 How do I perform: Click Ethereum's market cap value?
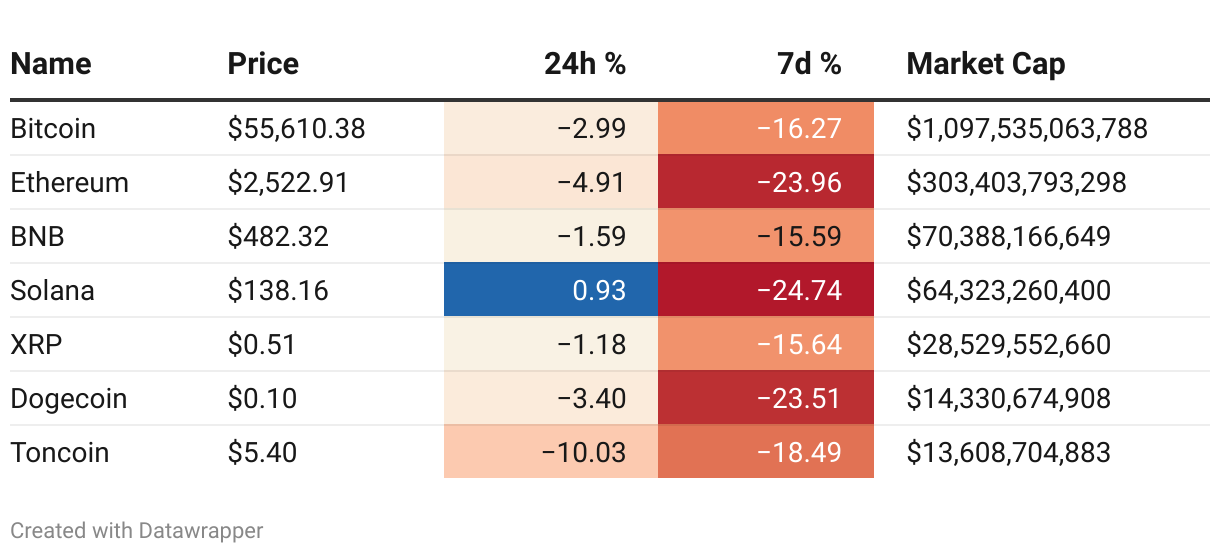pos(1016,183)
